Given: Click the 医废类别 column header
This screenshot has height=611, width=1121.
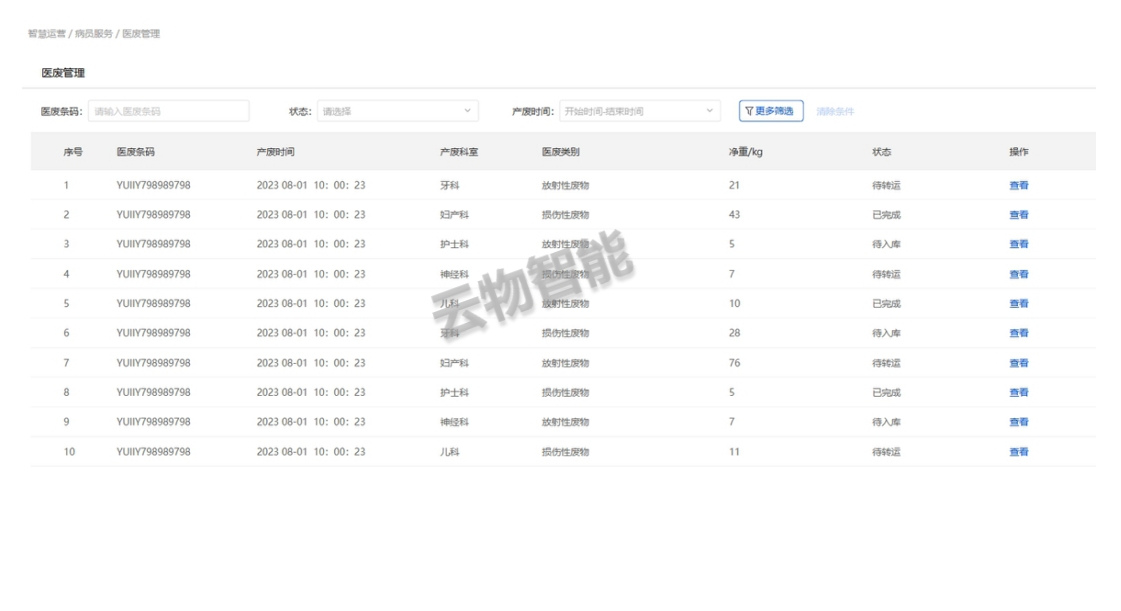Looking at the screenshot, I should 560,151.
